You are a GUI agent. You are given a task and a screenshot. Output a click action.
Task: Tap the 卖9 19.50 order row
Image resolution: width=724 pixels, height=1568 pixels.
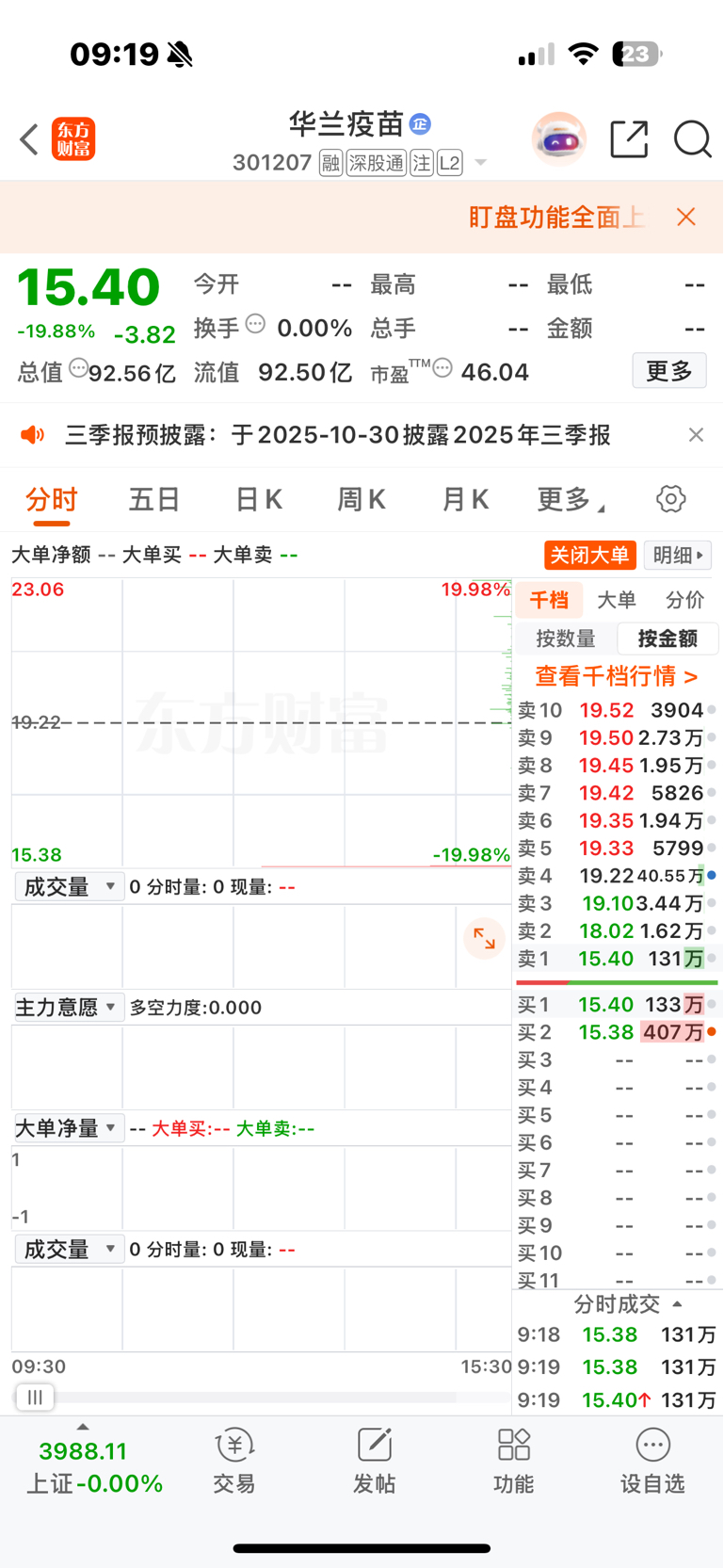coord(617,737)
